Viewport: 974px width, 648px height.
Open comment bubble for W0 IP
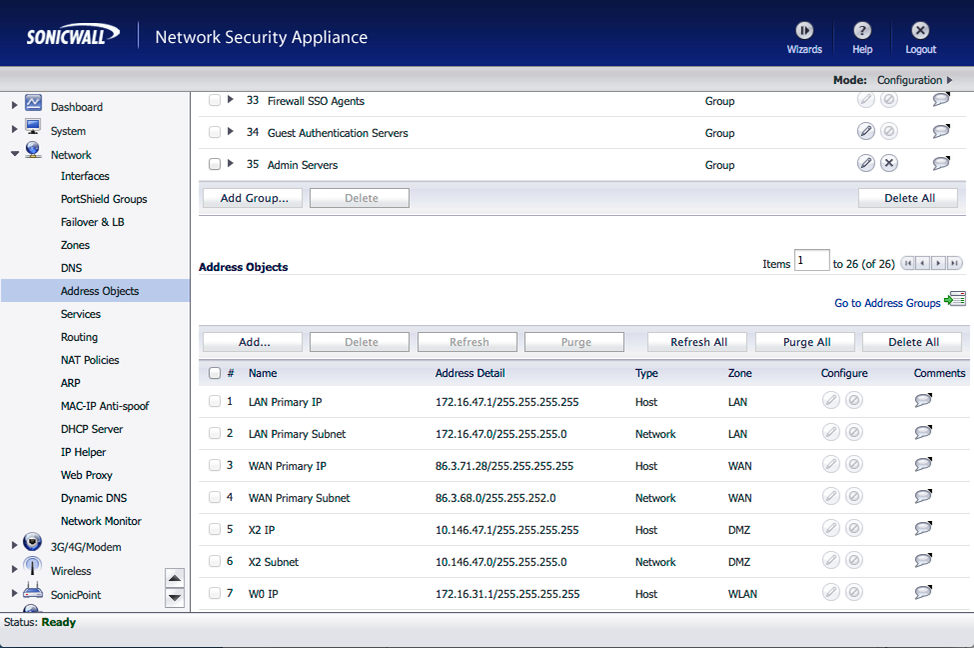click(x=923, y=593)
